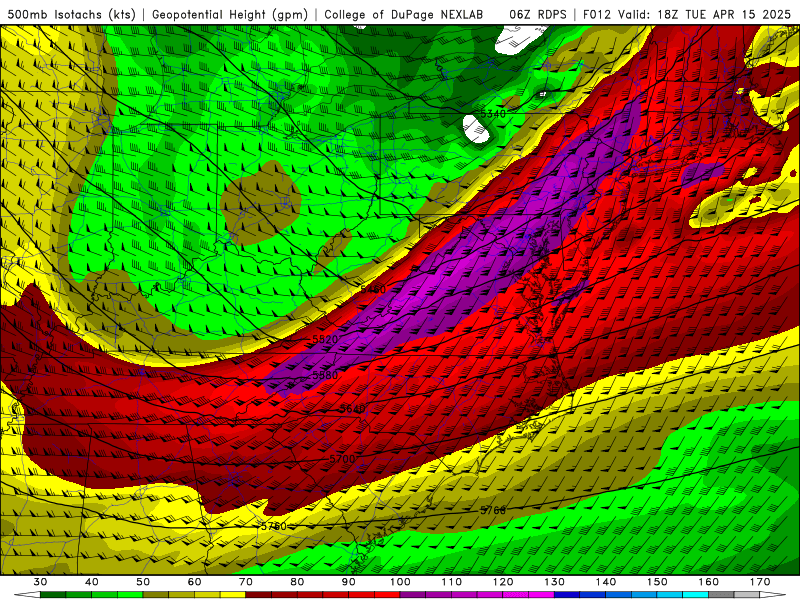
Task: Click the 60 value on the color scale
Action: click(x=194, y=582)
